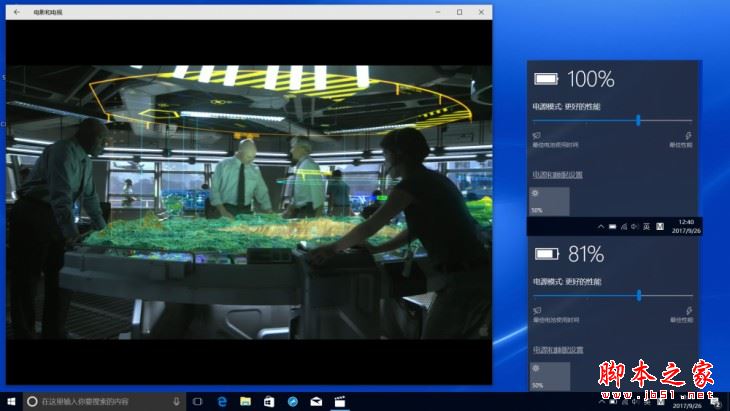This screenshot has width=730, height=411.
Task: Click the Cortana search box on taskbar
Action: [x=105, y=401]
